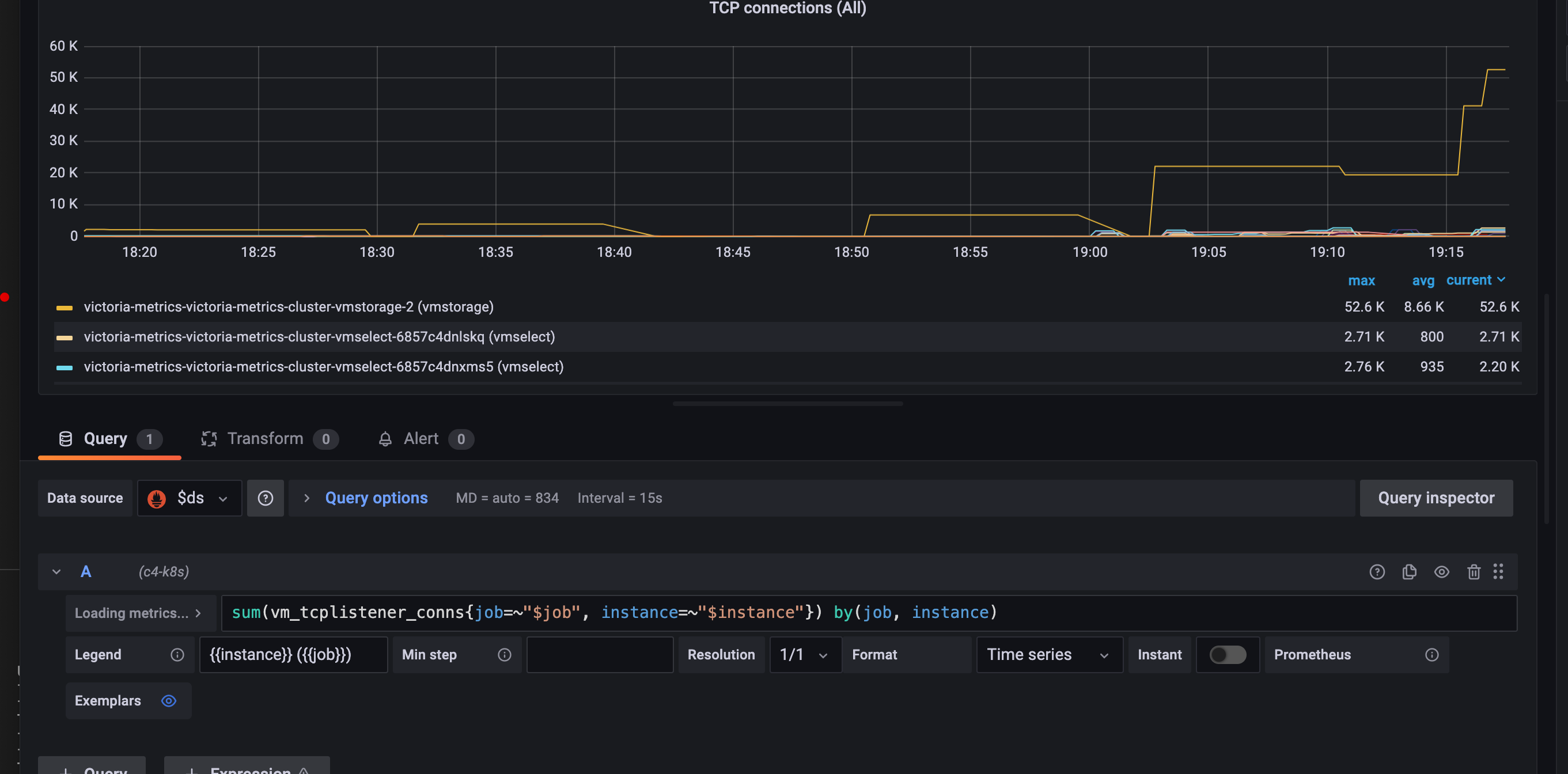Switch to the Alert tab
The width and height of the screenshot is (1568, 774).
(420, 438)
